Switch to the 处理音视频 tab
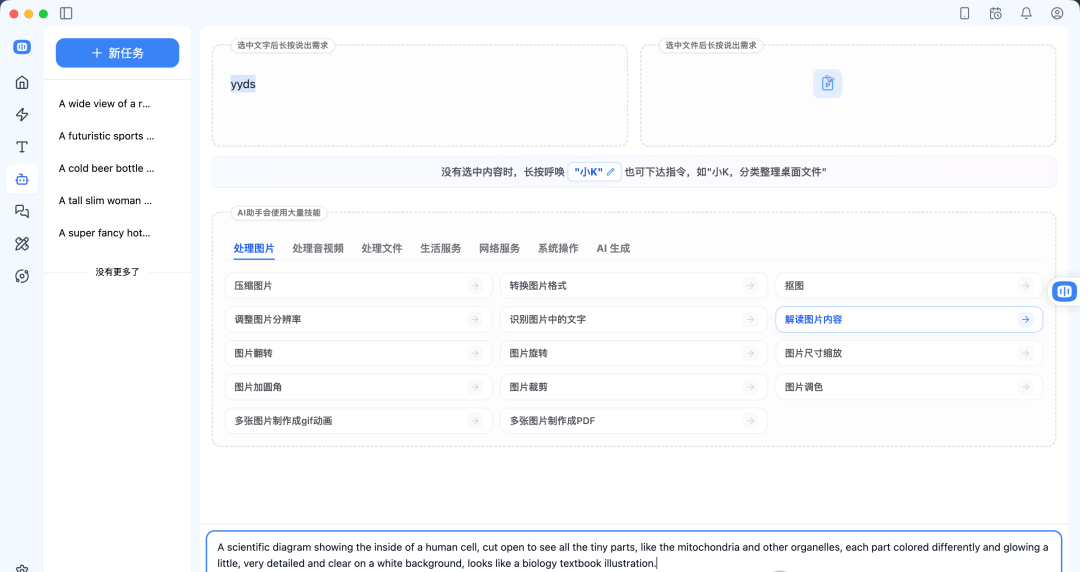Screen dimensions: 1092x572 (x=318, y=248)
